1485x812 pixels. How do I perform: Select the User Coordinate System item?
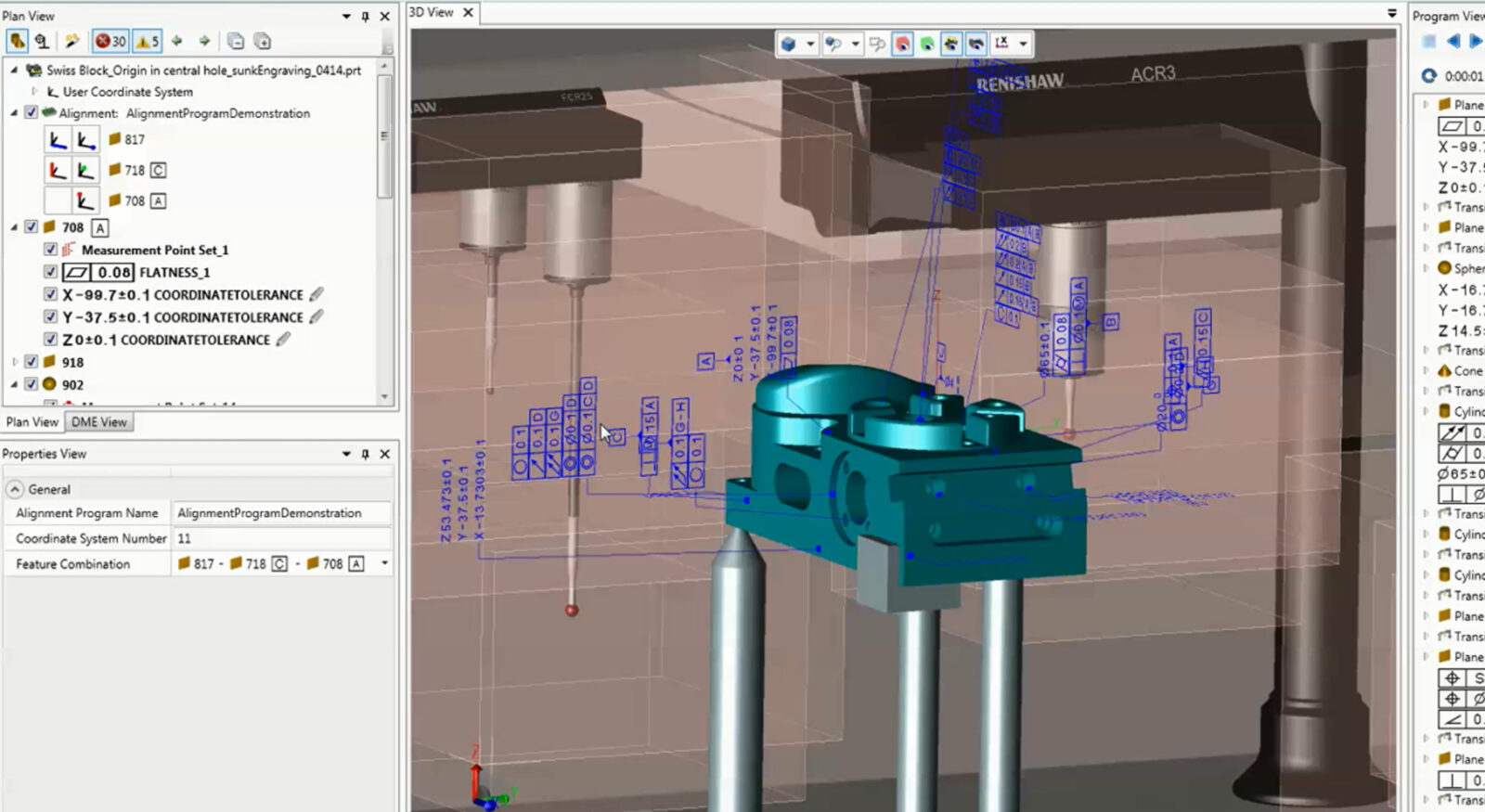pyautogui.click(x=127, y=92)
